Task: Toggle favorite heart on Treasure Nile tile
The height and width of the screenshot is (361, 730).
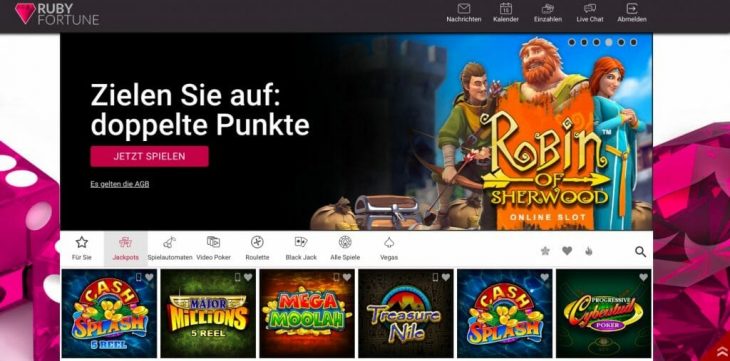Action: coord(446,277)
